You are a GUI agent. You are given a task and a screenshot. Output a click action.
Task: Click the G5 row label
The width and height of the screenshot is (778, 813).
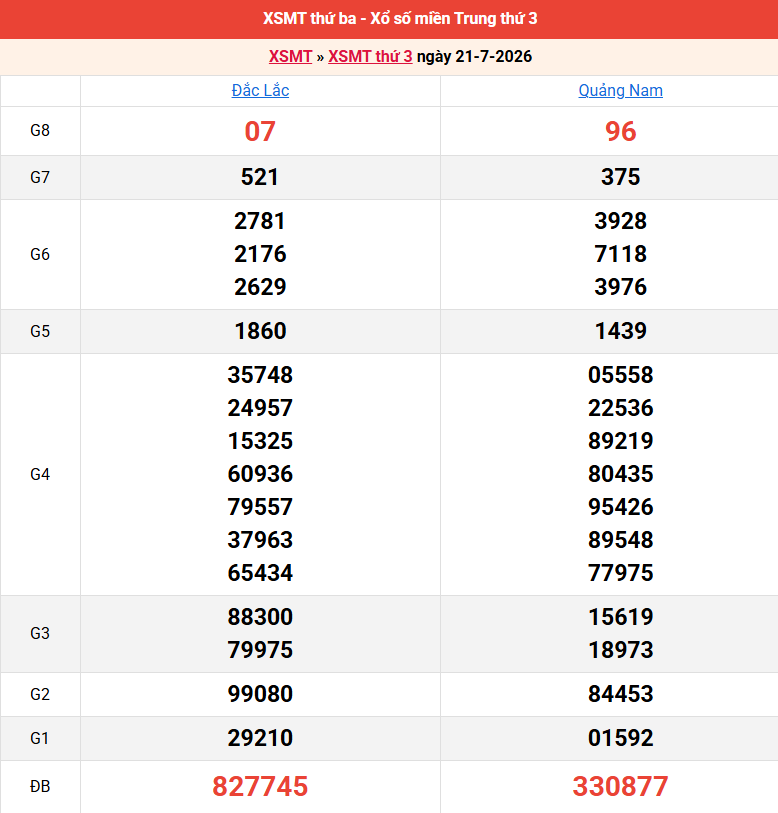pyautogui.click(x=40, y=331)
